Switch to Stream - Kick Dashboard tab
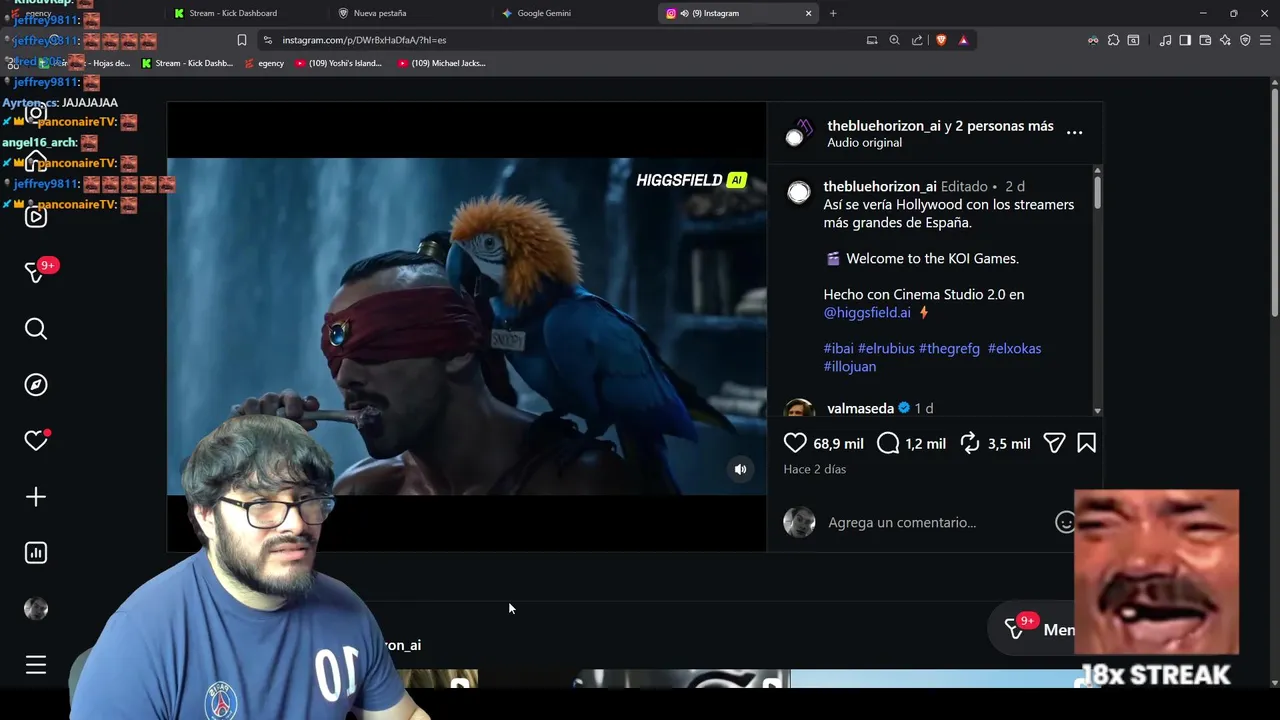Viewport: 1280px width, 720px height. pyautogui.click(x=233, y=13)
